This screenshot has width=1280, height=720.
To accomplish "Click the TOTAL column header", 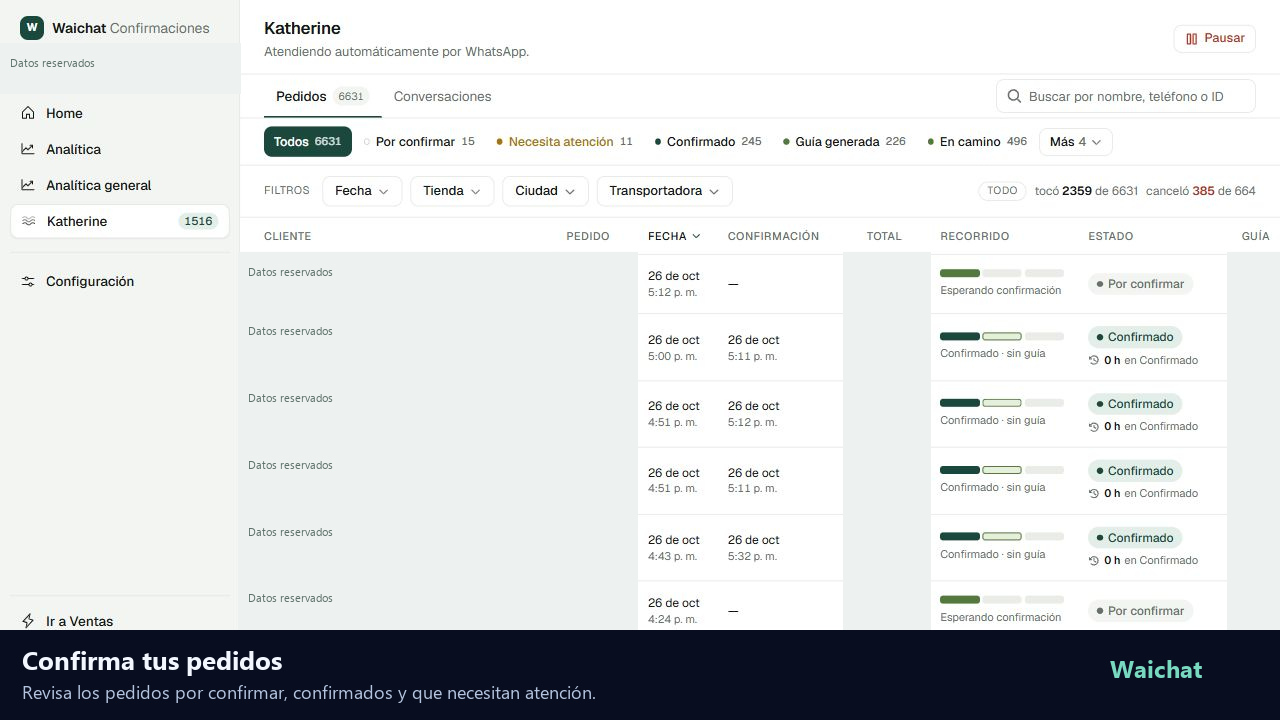I will [x=884, y=236].
